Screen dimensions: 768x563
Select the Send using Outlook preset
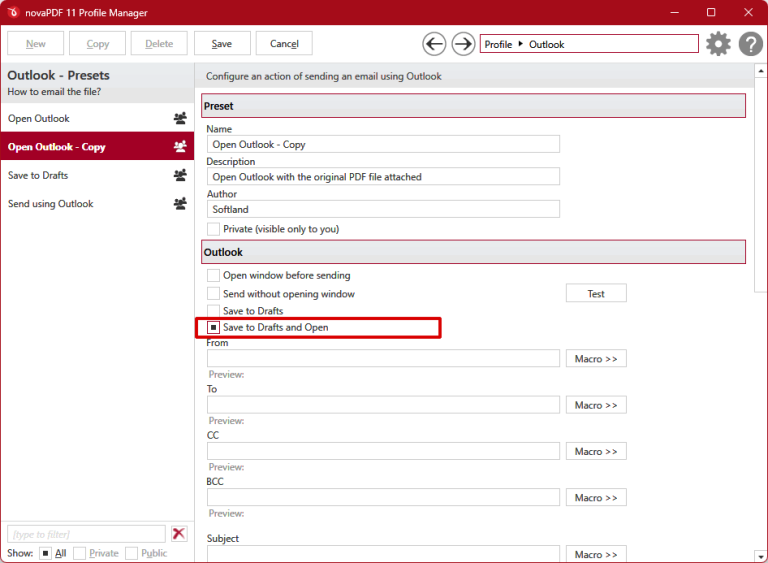[x=51, y=204]
